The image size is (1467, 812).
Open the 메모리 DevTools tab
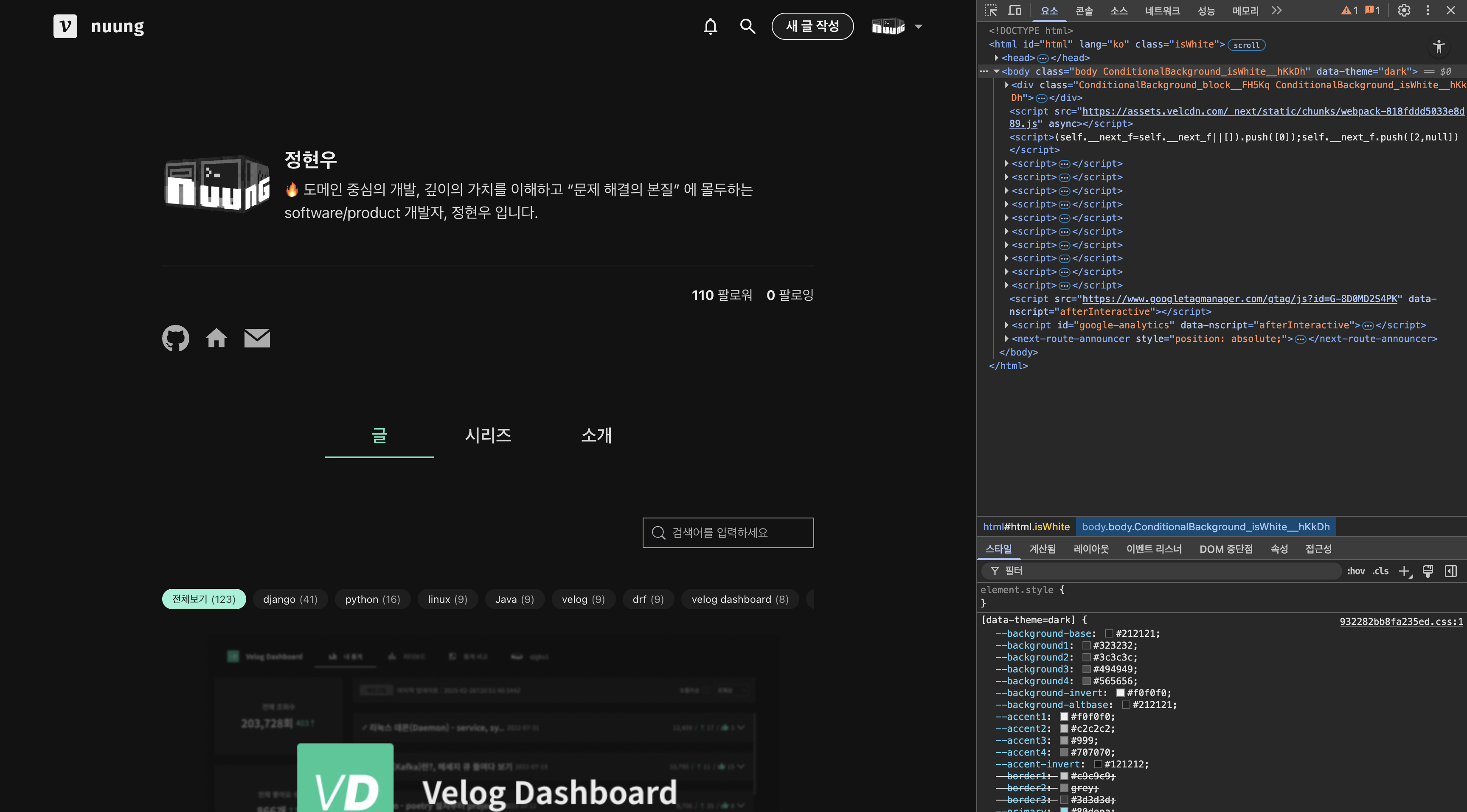pos(1245,11)
